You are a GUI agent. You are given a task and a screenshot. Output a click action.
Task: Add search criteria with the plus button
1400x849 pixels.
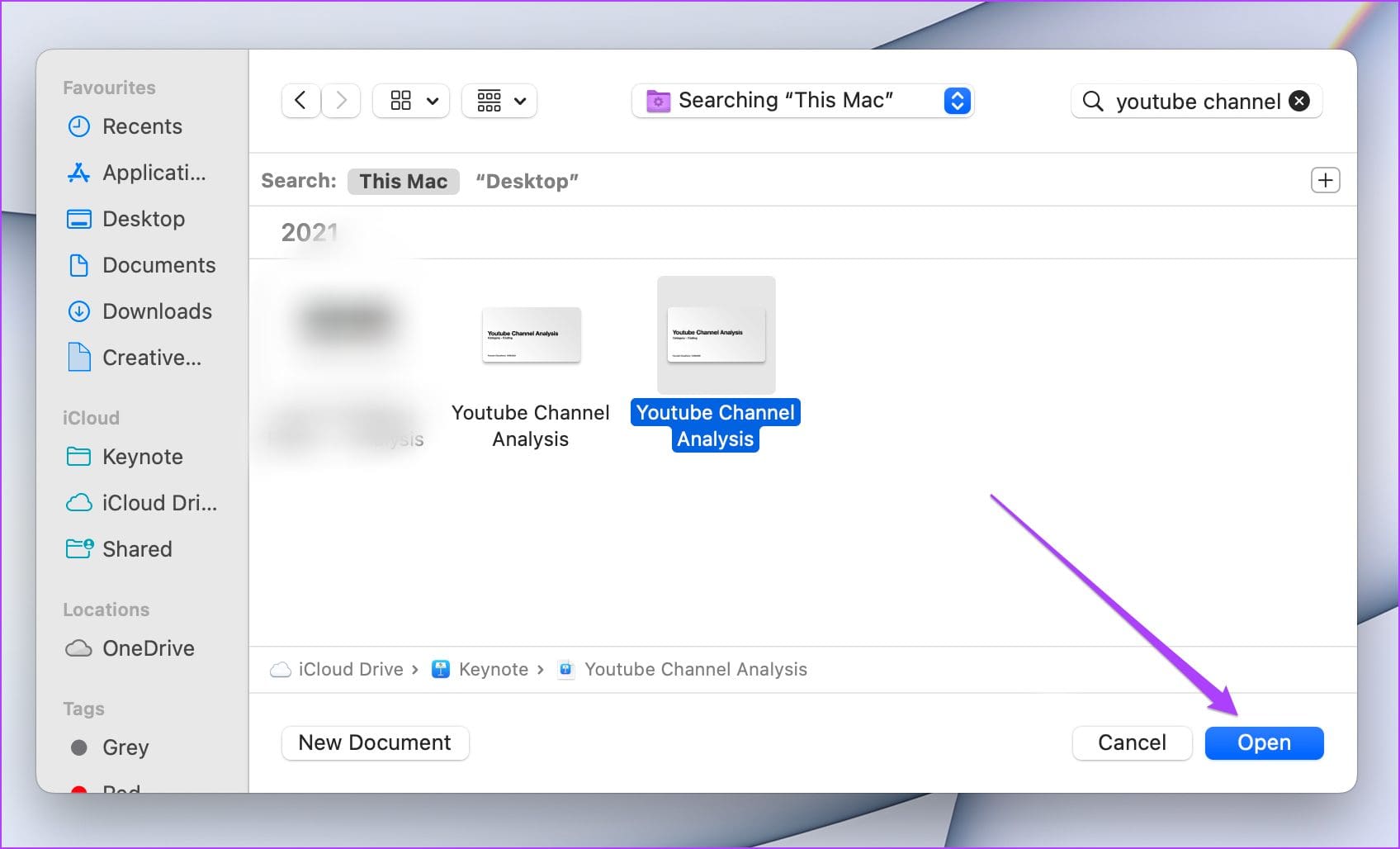(1326, 180)
